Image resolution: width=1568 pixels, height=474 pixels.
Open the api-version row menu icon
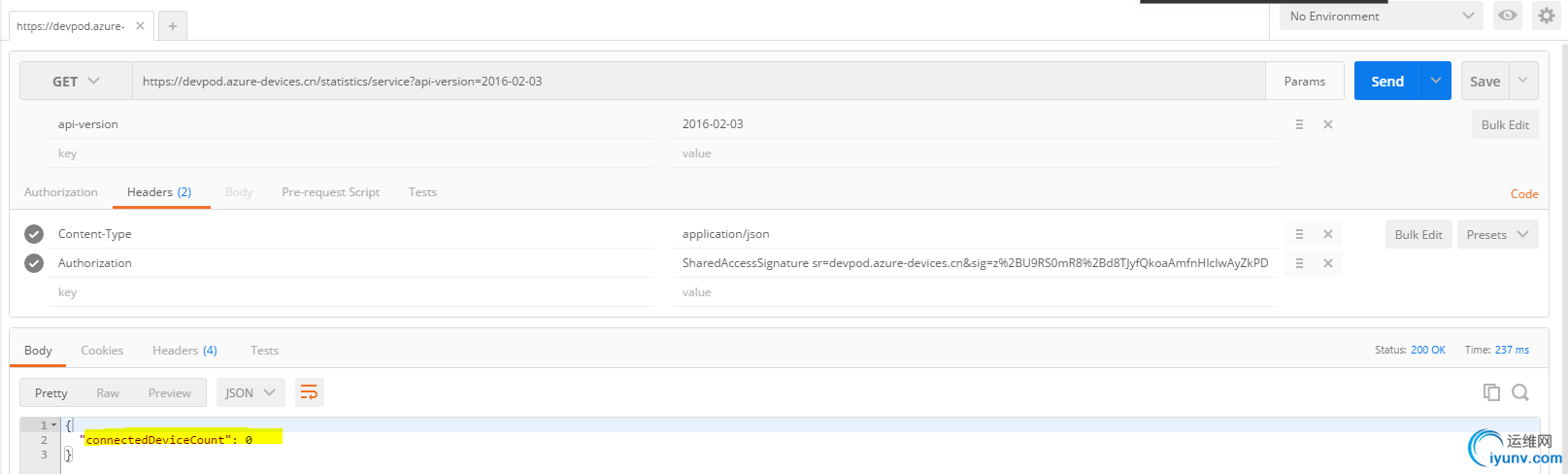tap(1299, 124)
